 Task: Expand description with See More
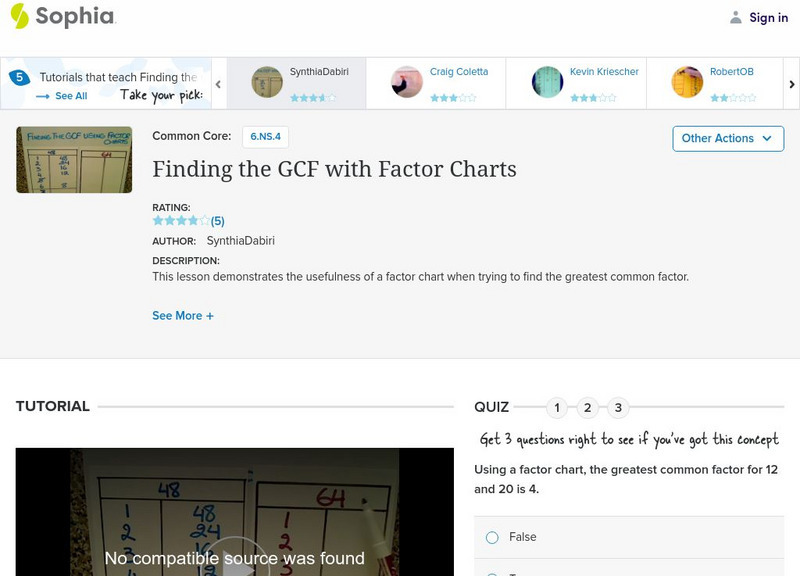183,316
